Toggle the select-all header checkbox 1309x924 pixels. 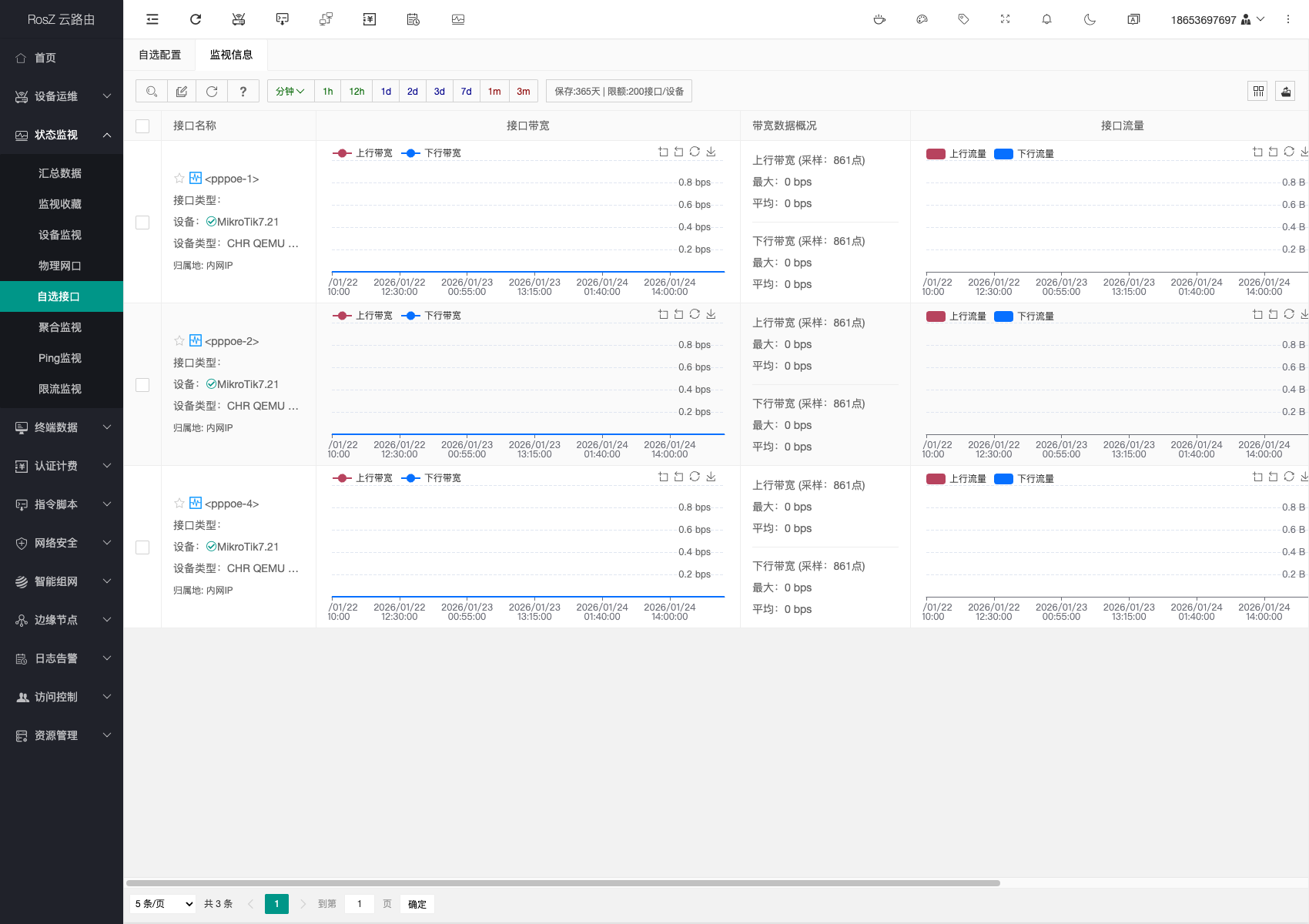142,126
